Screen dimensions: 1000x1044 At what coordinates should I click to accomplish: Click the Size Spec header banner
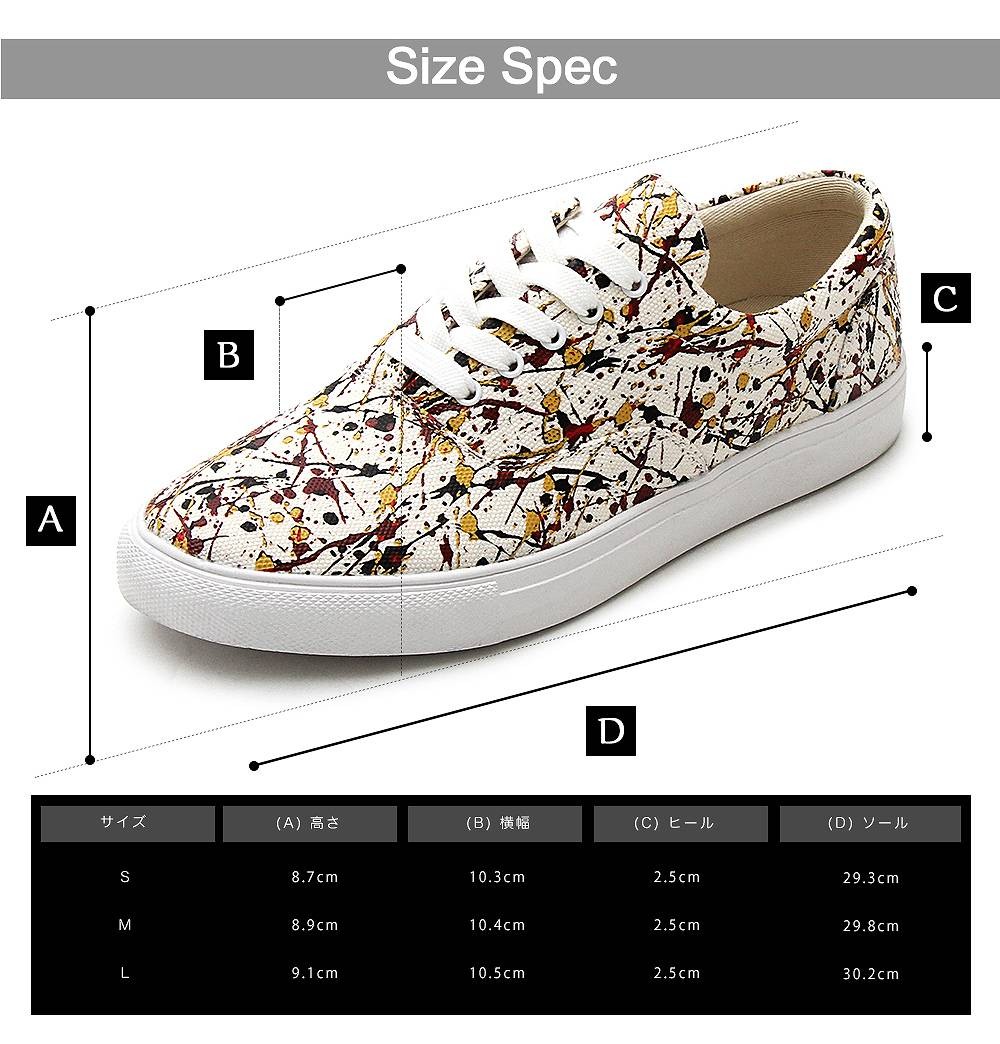(x=500, y=69)
